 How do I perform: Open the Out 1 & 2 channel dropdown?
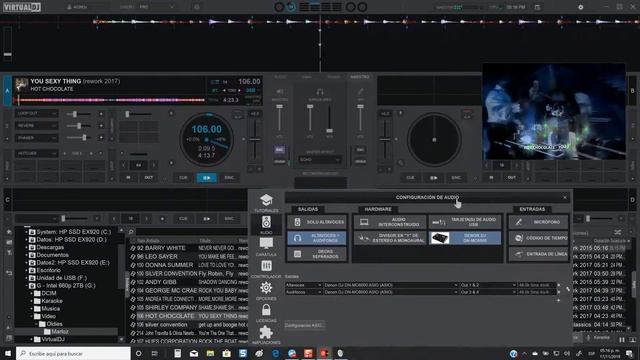488,285
